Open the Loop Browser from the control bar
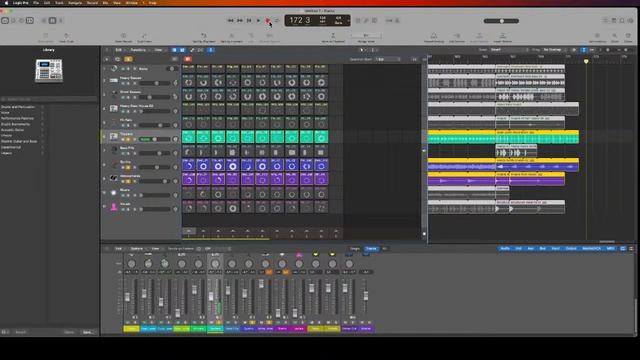640x360 pixels. click(622, 20)
